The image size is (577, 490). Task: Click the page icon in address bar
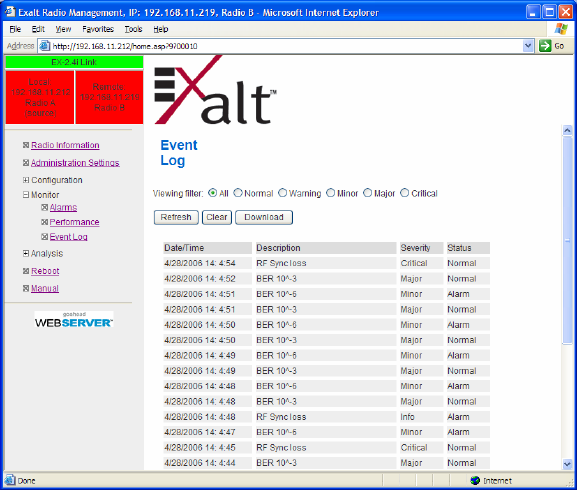click(45, 46)
